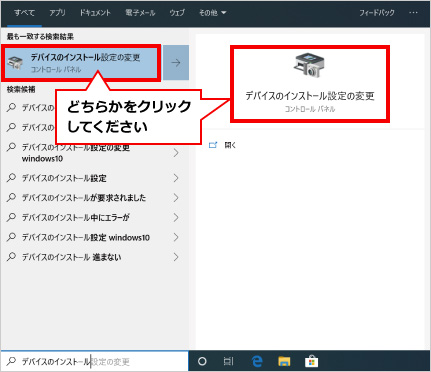Select the すべて search tab
Viewport: 431px width, 372px height.
point(24,13)
